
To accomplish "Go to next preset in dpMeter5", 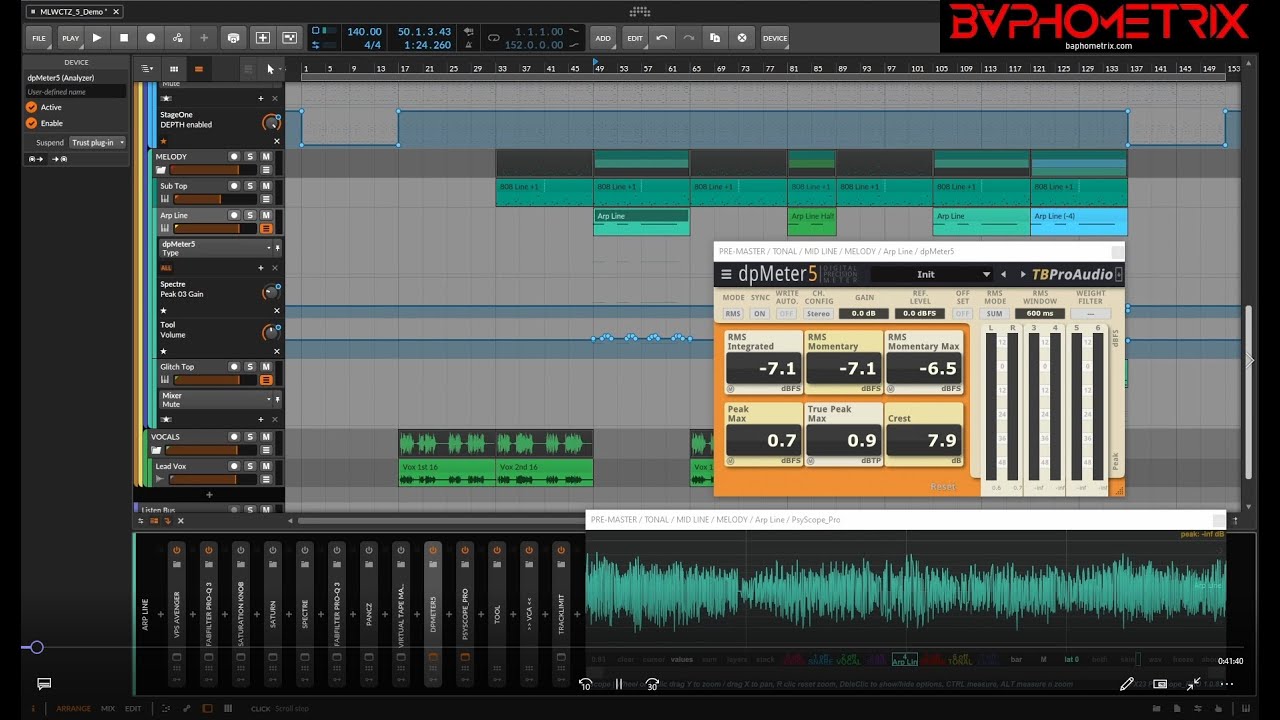I will click(1022, 274).
